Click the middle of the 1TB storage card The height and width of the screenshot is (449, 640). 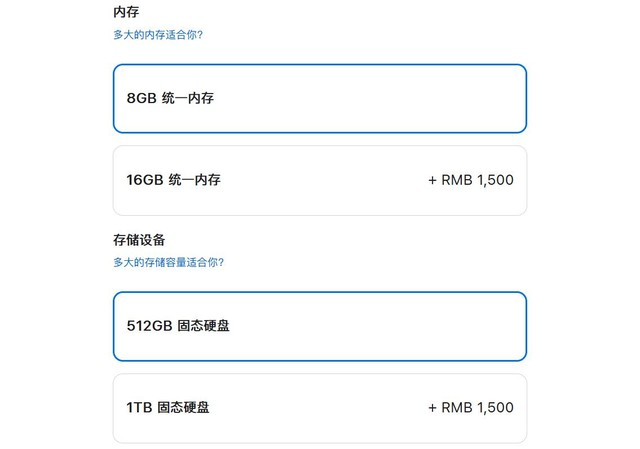point(320,408)
